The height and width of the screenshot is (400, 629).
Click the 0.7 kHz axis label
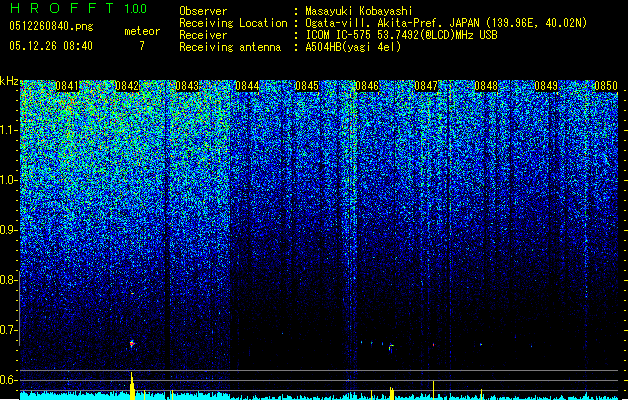[9, 330]
